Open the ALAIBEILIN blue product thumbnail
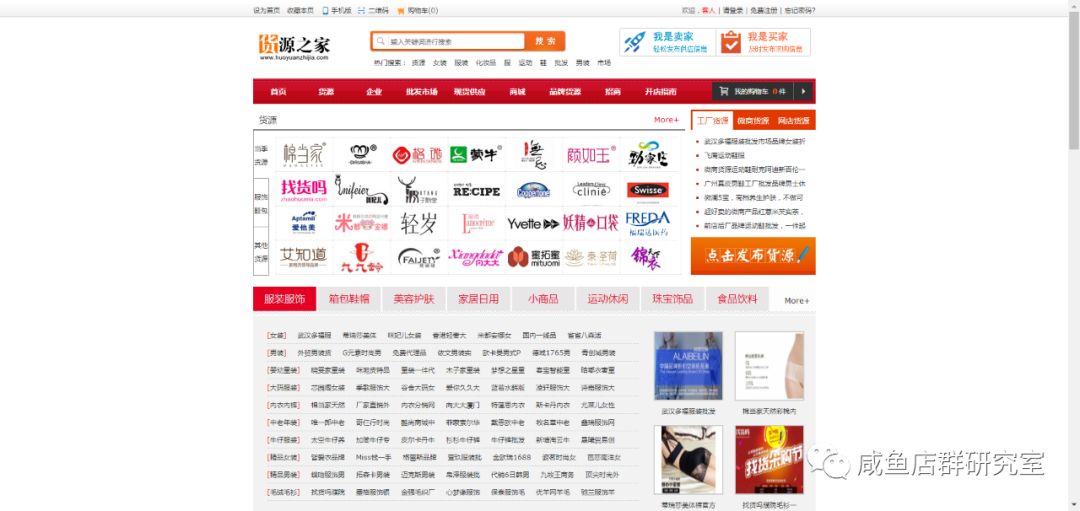 click(x=688, y=366)
